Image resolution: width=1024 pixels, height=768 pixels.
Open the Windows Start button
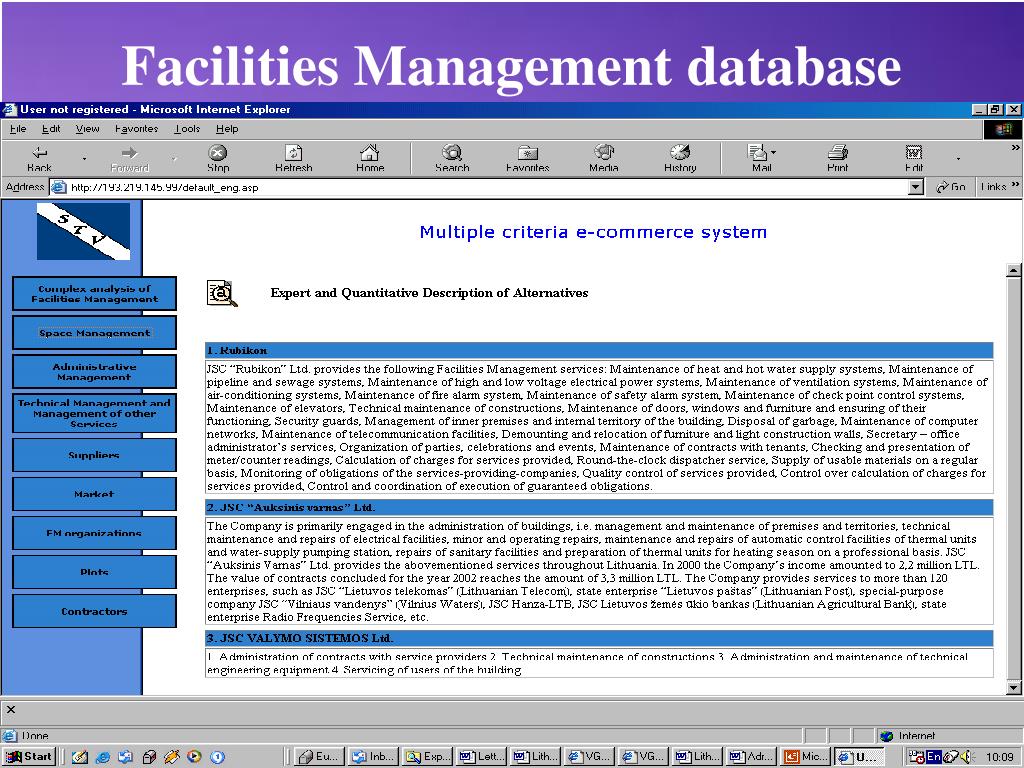[x=29, y=756]
